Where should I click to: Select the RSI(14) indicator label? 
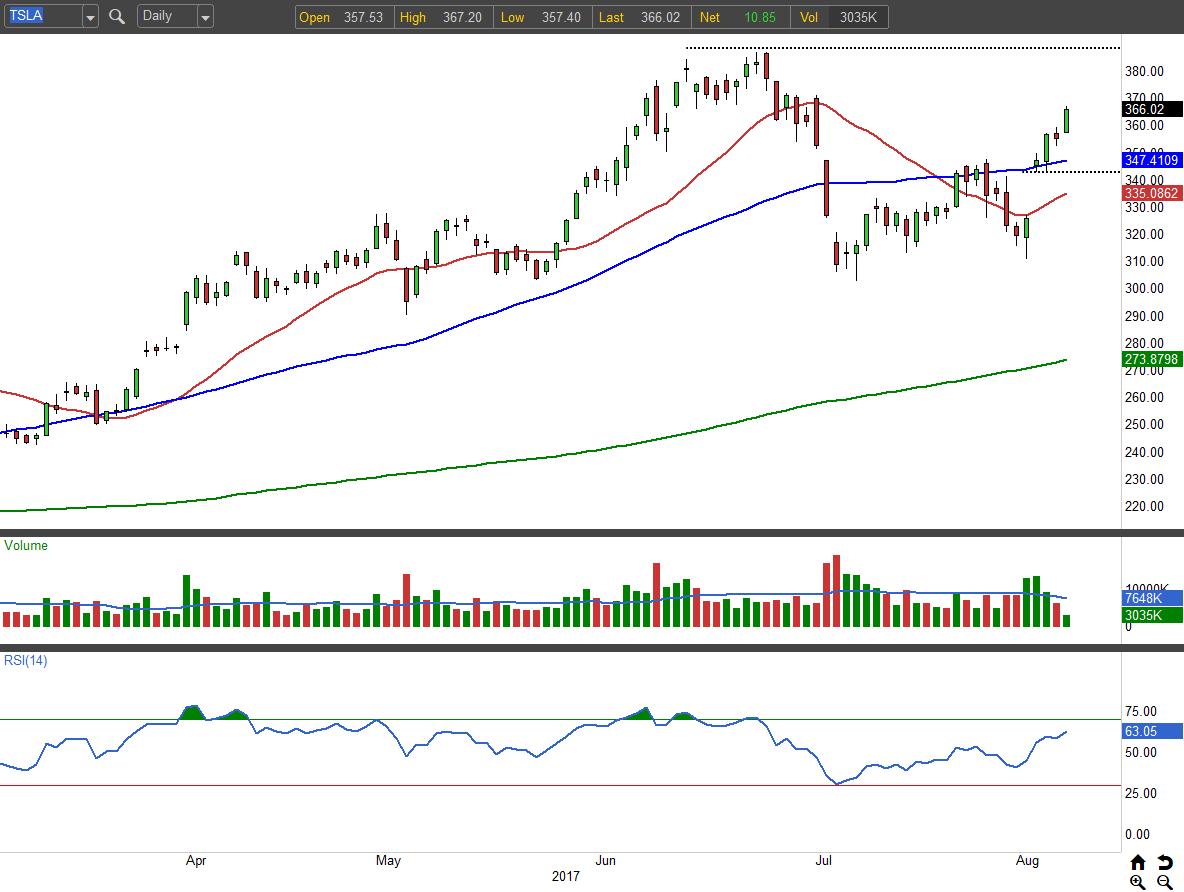click(x=26, y=660)
